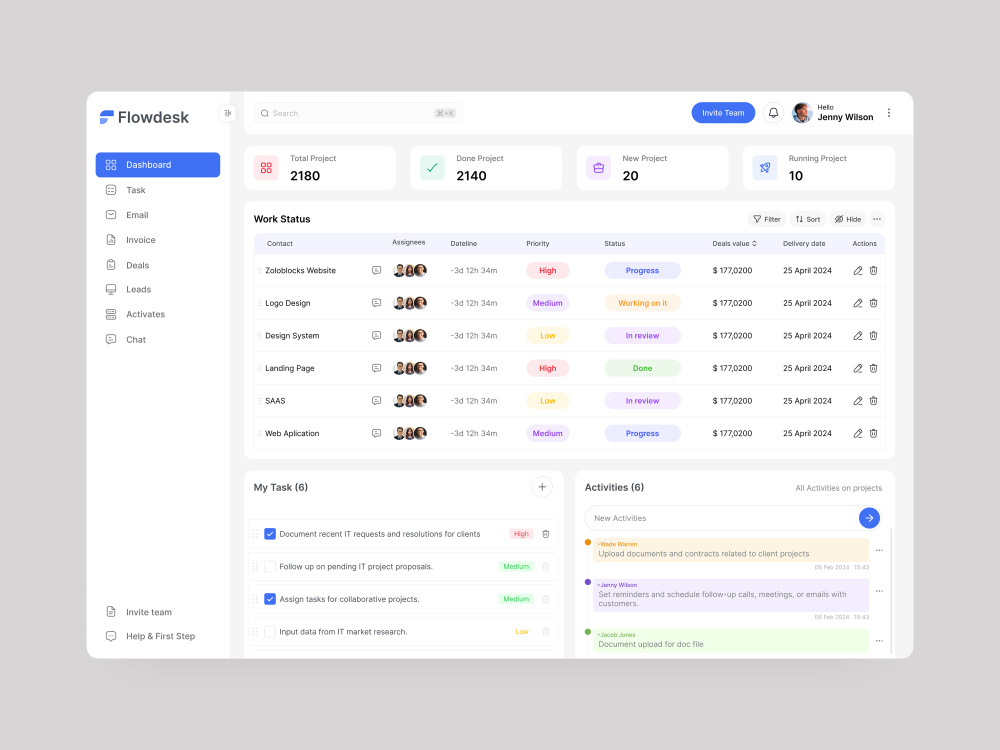Open options for Jenny Wilson activity
Screen dimensions: 1000x750
click(x=879, y=591)
